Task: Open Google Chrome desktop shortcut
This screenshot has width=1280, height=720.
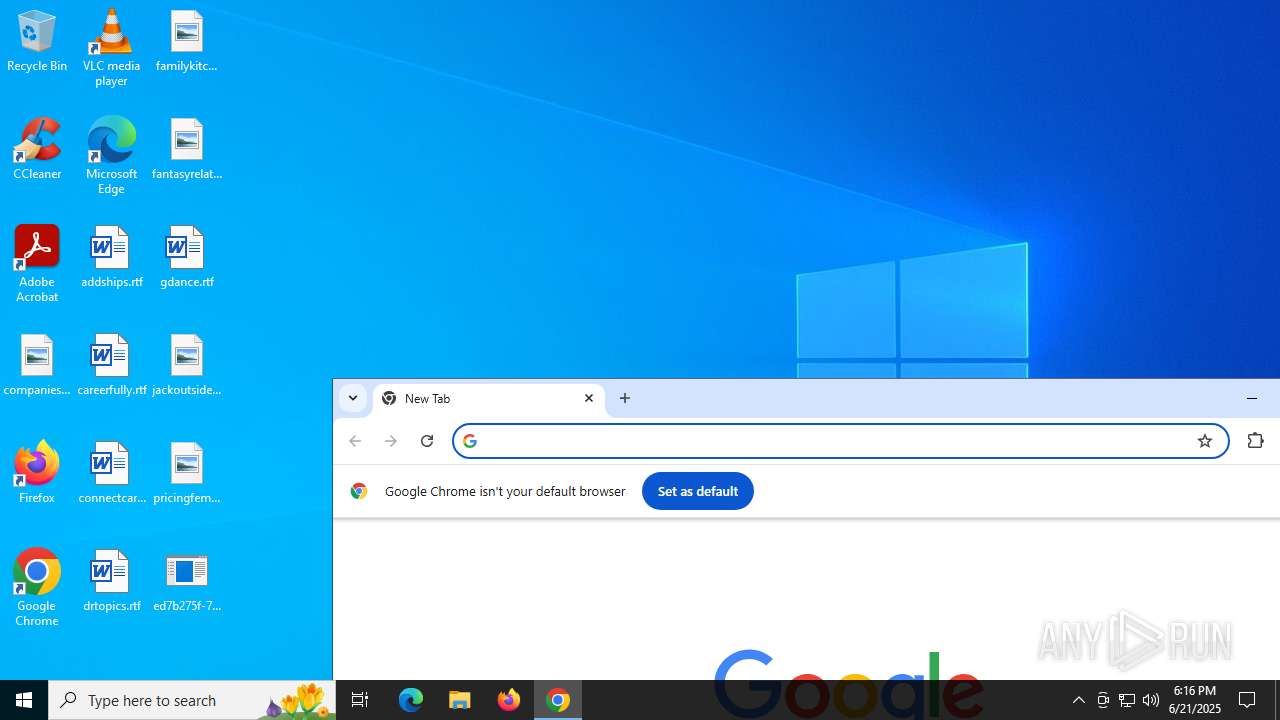Action: 37,588
